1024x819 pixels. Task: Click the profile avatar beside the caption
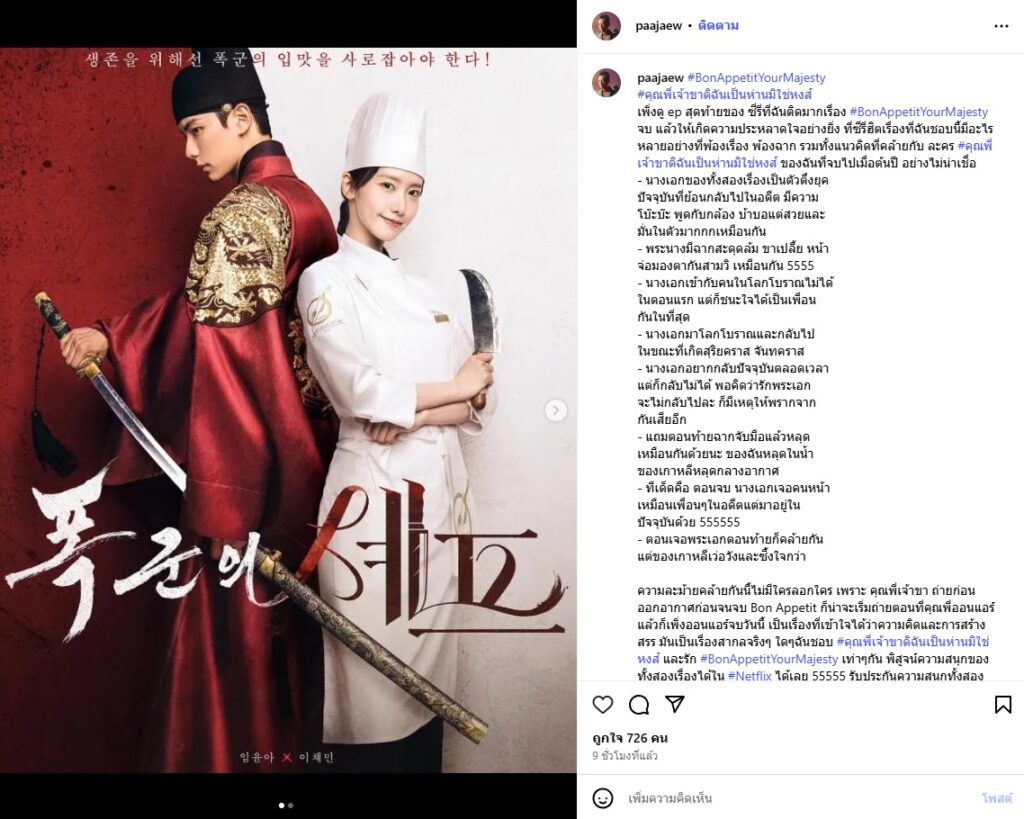click(606, 83)
